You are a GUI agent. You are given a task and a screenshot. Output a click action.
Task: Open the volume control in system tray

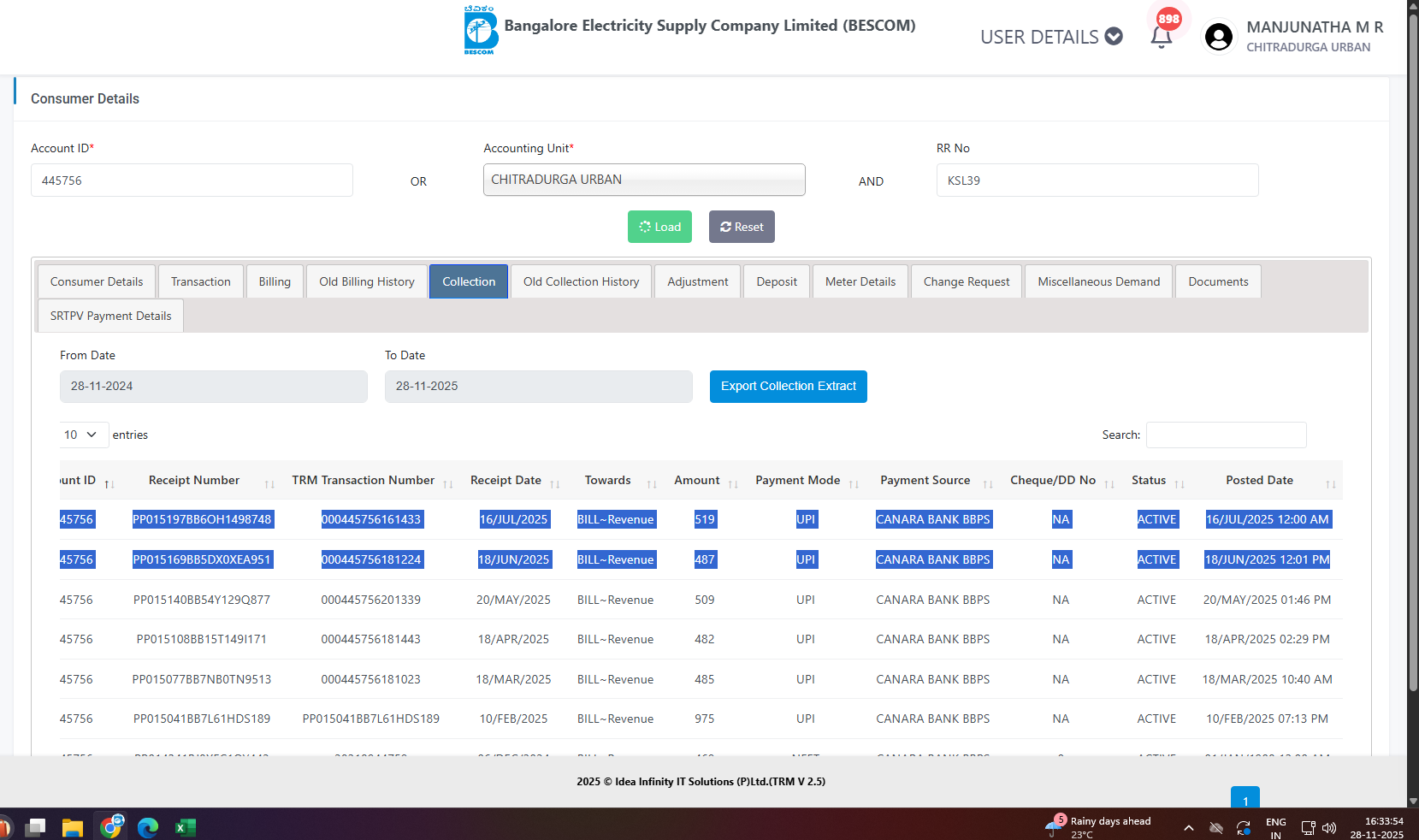[x=1329, y=827]
